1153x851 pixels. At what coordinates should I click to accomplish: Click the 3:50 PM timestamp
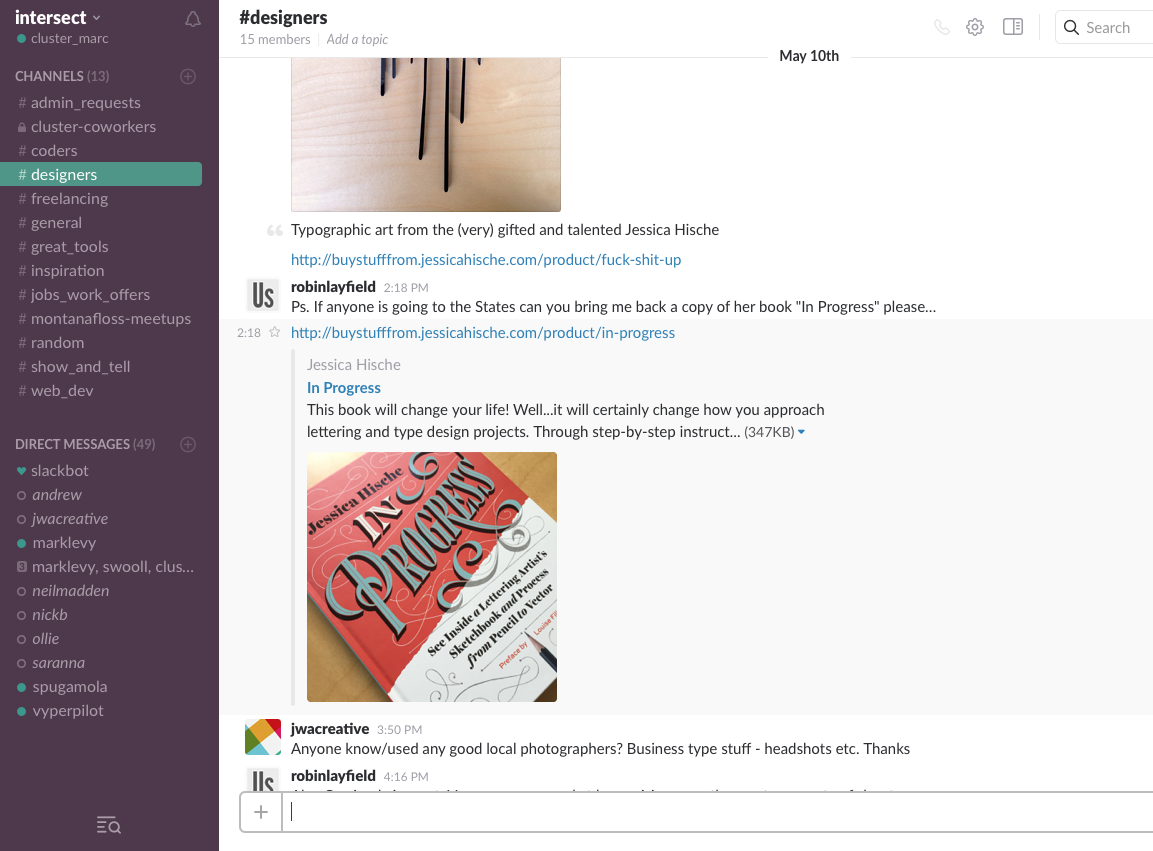[399, 730]
